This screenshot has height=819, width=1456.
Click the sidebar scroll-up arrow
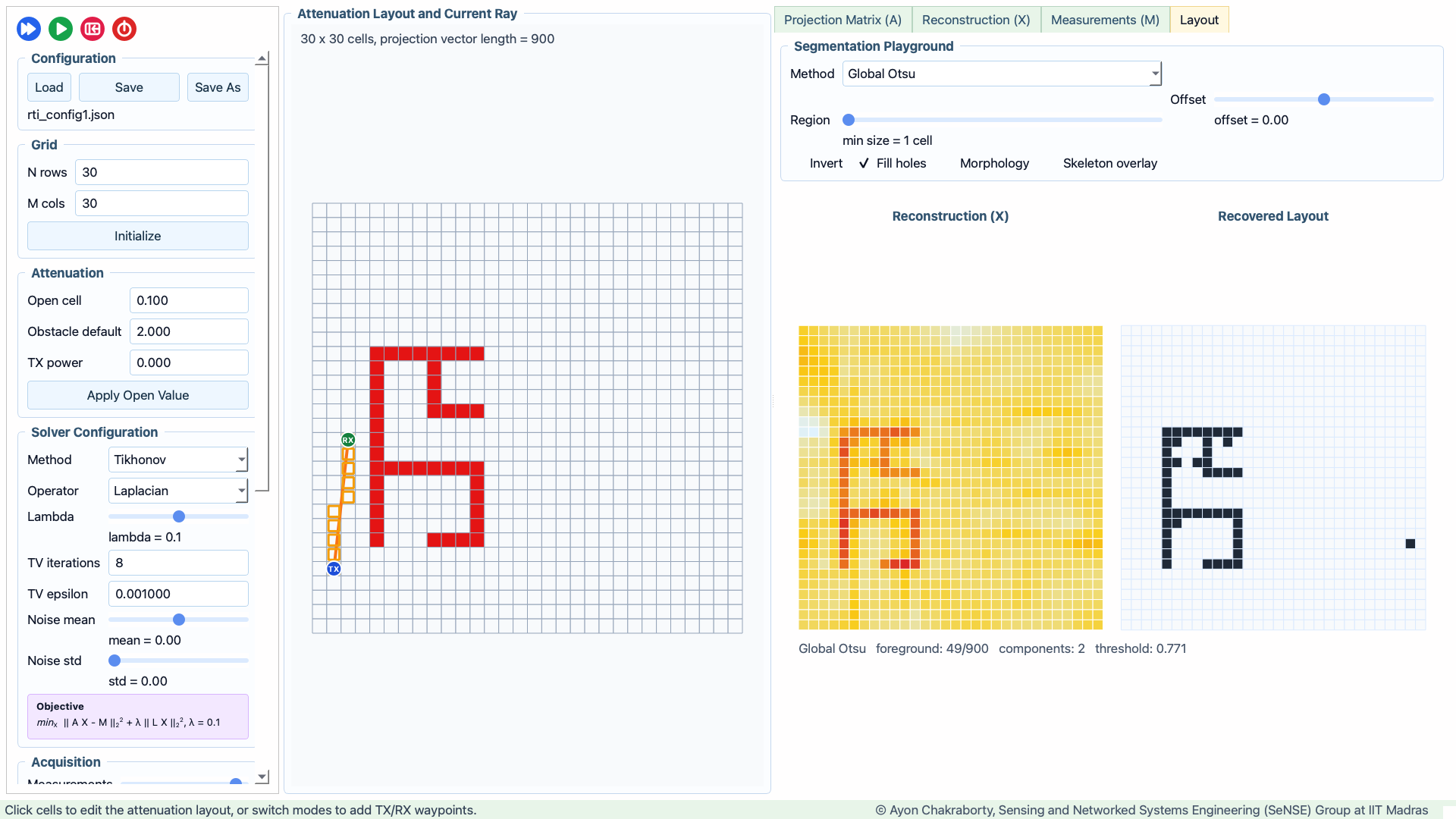262,58
